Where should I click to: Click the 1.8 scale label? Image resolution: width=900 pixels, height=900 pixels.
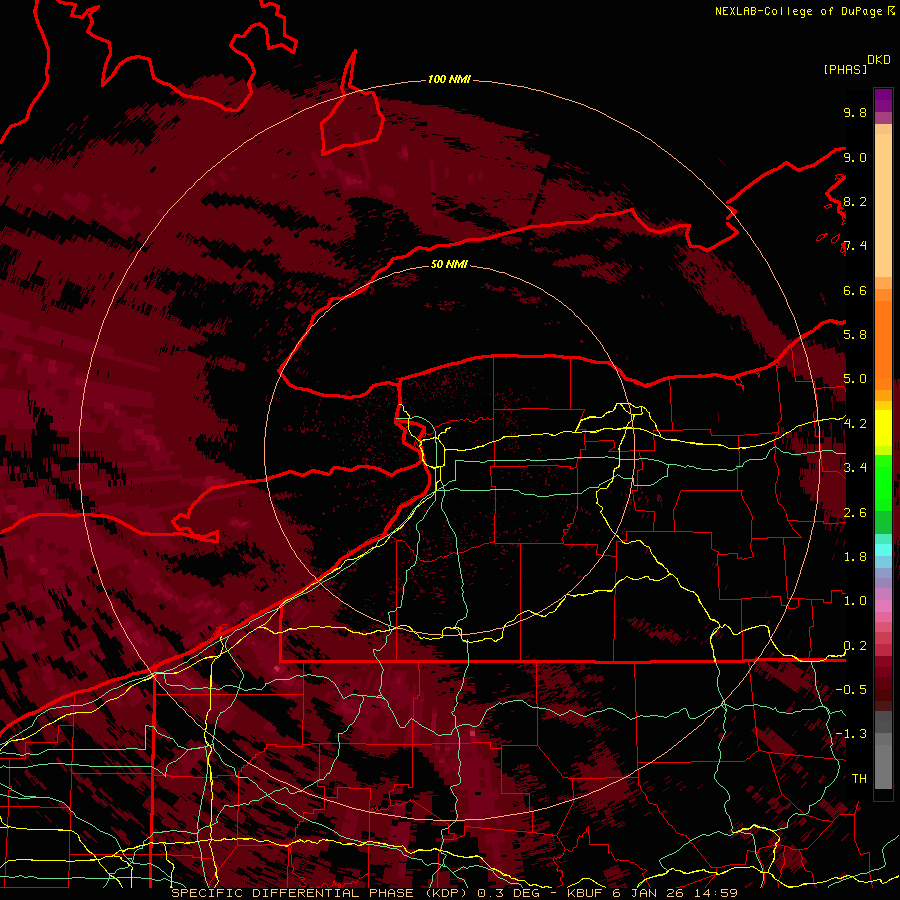click(x=855, y=557)
